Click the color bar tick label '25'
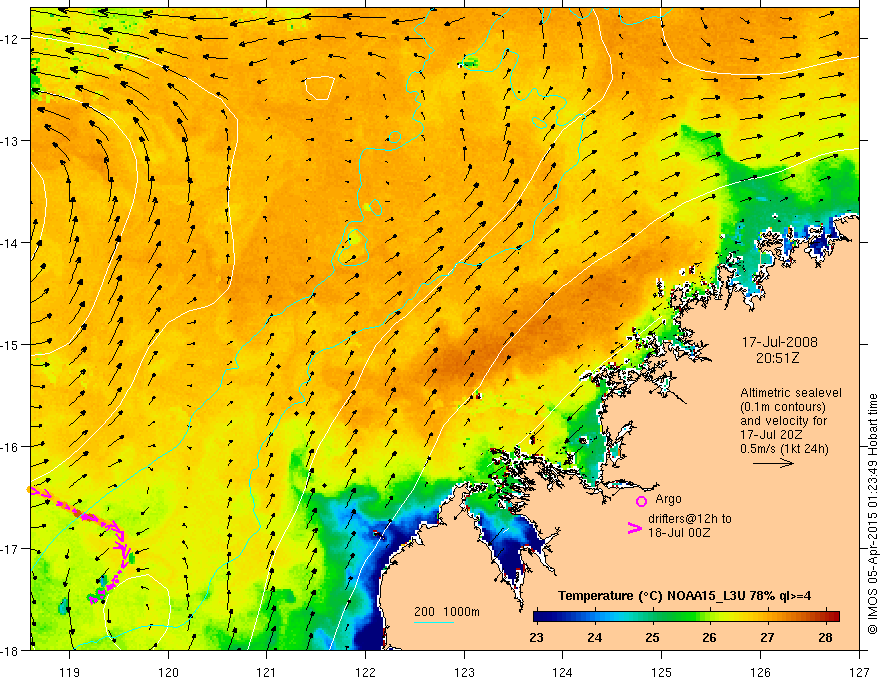 click(652, 637)
